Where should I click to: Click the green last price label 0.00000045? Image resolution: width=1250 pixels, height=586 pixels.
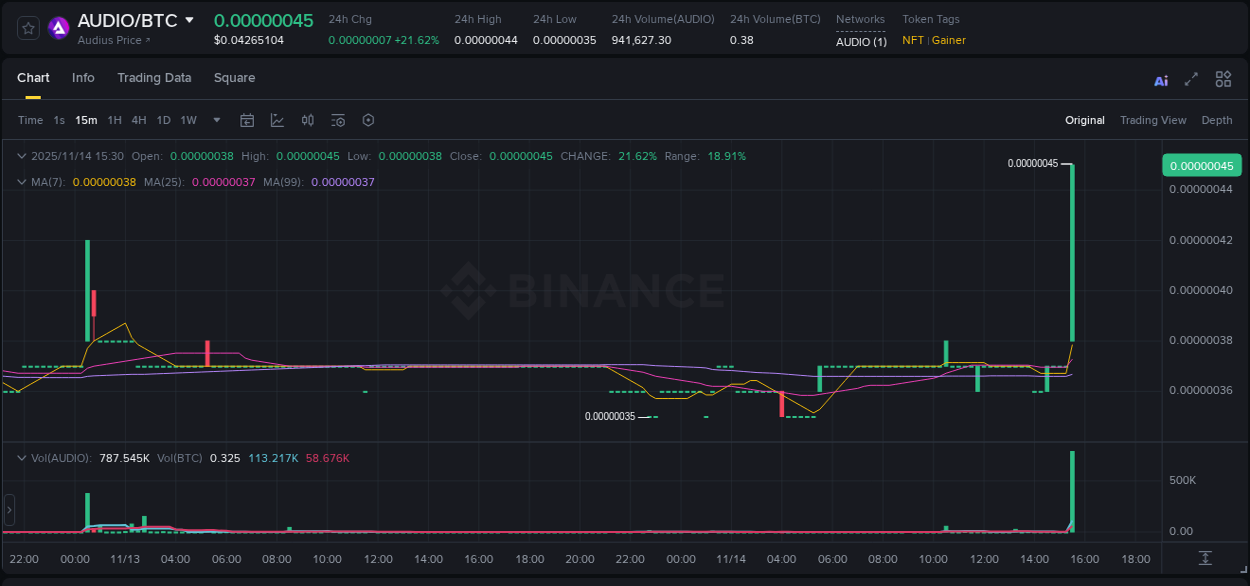point(1201,164)
